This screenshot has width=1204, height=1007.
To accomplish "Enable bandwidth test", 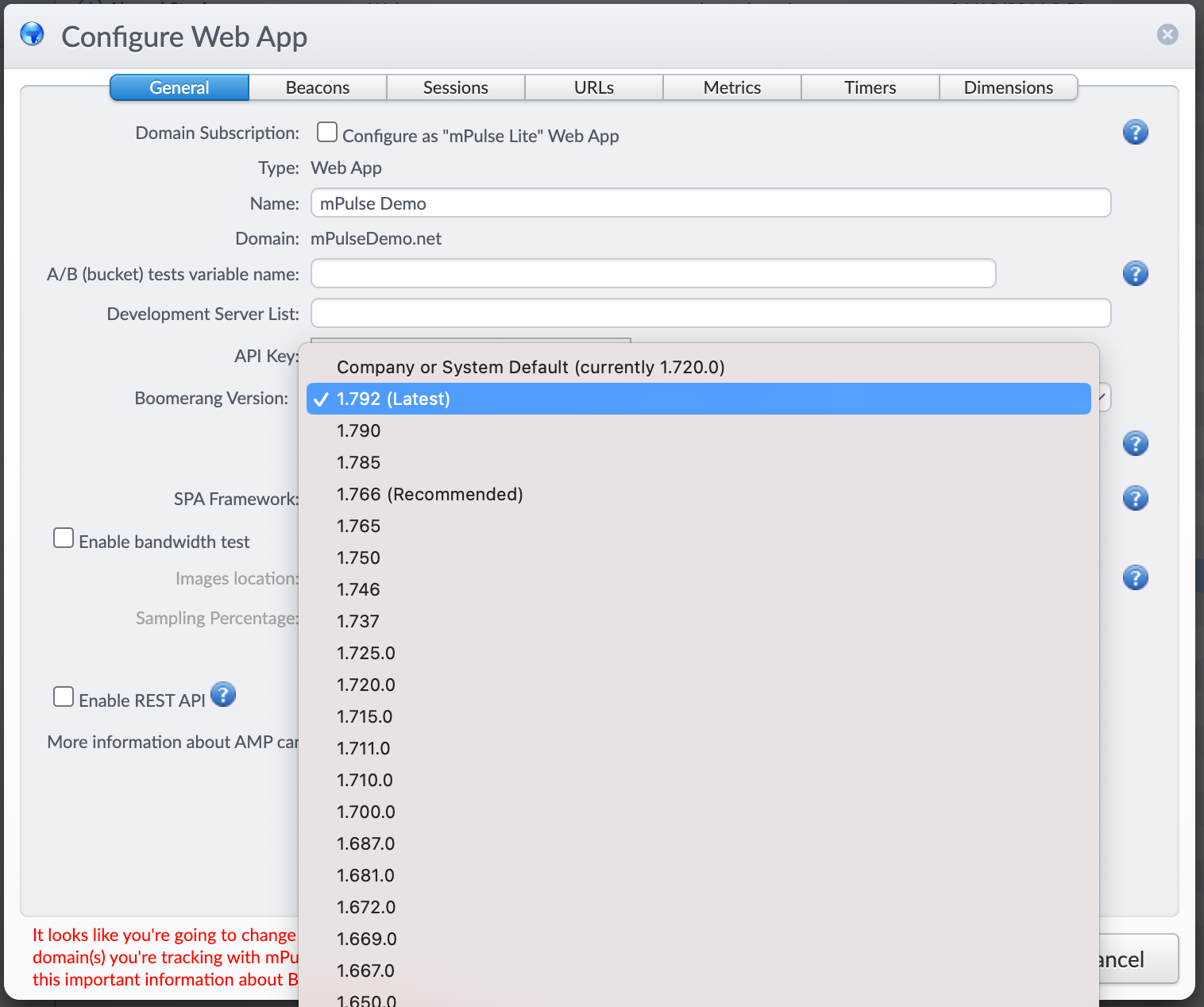I will pyautogui.click(x=64, y=538).
